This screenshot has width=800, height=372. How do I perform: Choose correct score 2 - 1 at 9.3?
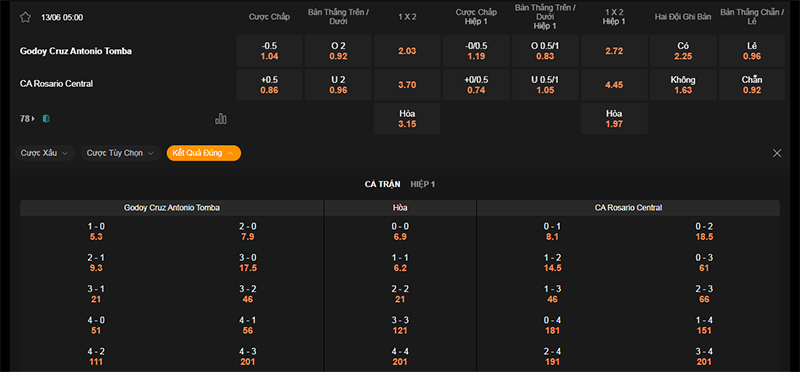[96, 263]
